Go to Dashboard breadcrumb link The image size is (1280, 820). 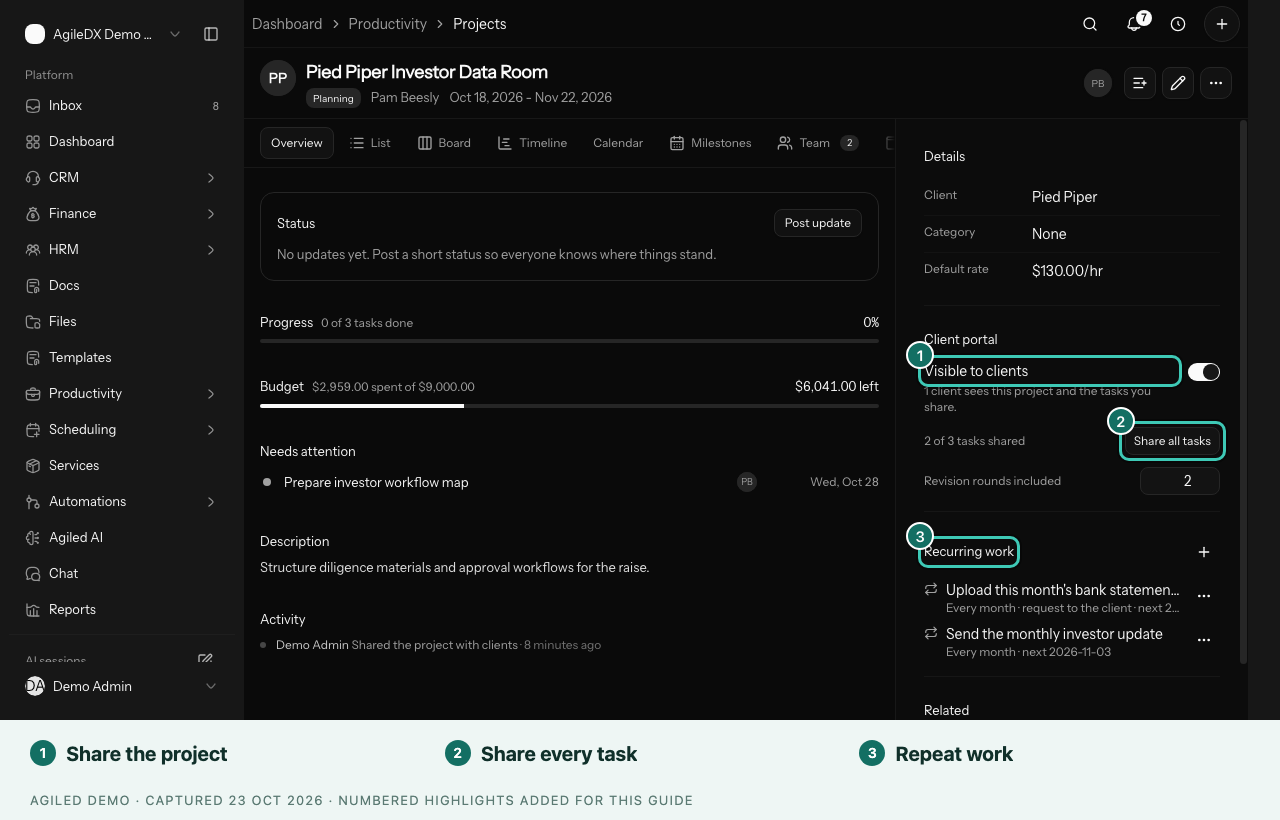coord(287,24)
